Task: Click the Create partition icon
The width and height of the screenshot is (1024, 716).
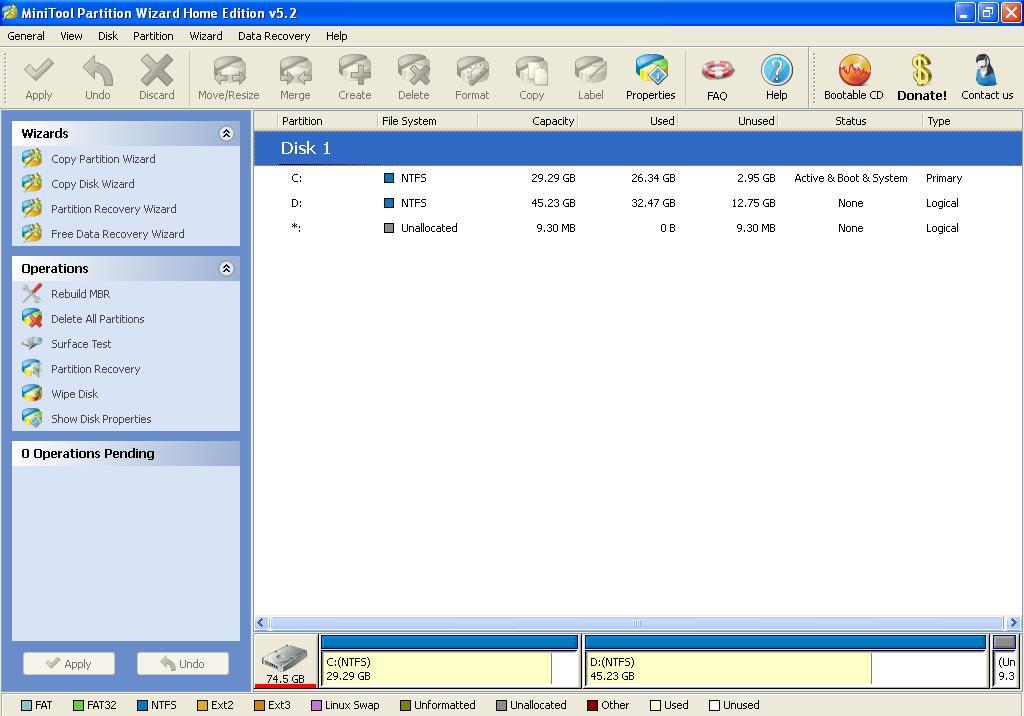Action: 354,77
